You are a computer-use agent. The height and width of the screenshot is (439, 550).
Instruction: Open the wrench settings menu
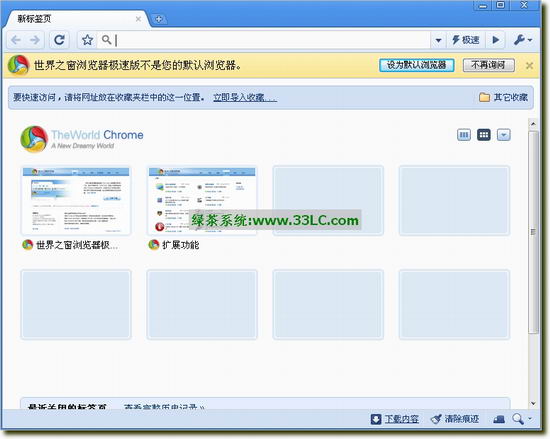point(523,40)
